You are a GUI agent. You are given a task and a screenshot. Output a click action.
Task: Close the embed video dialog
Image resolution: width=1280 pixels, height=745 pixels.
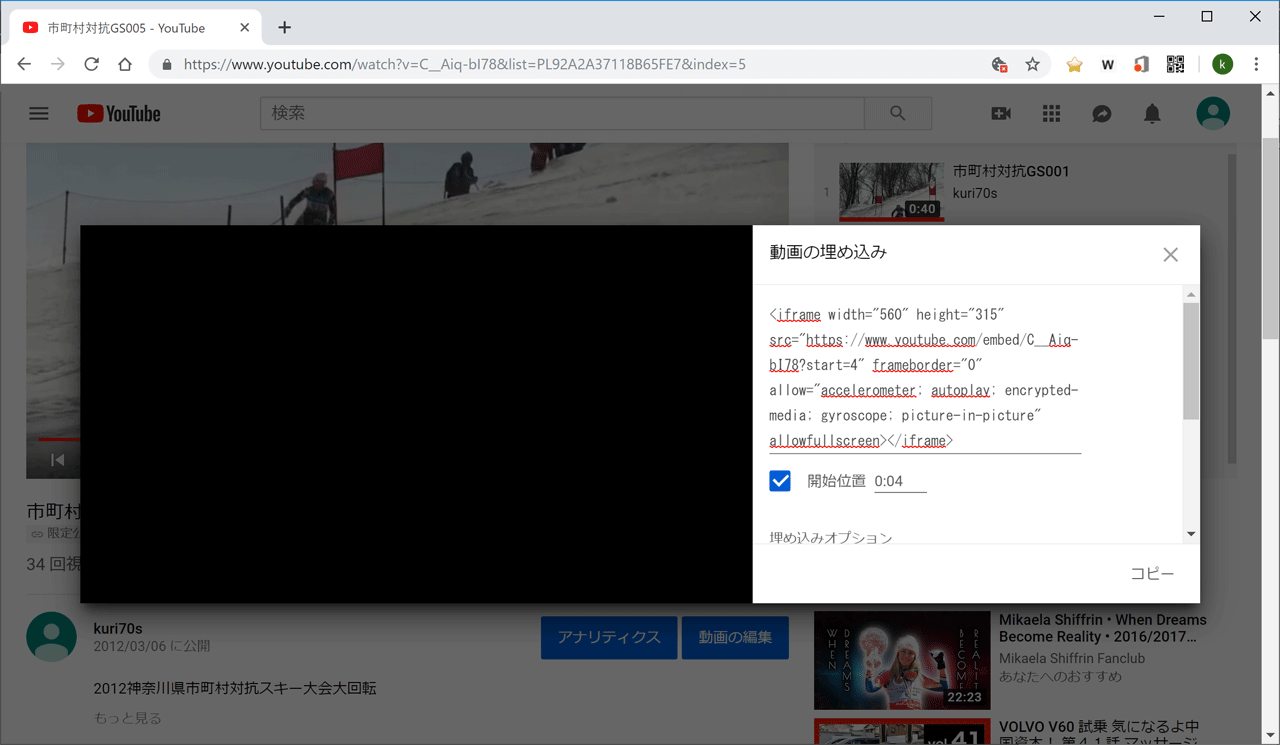1170,255
